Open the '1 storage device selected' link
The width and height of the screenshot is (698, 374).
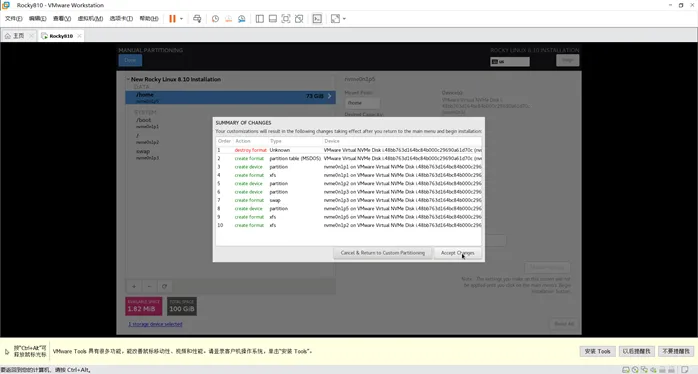[155, 324]
